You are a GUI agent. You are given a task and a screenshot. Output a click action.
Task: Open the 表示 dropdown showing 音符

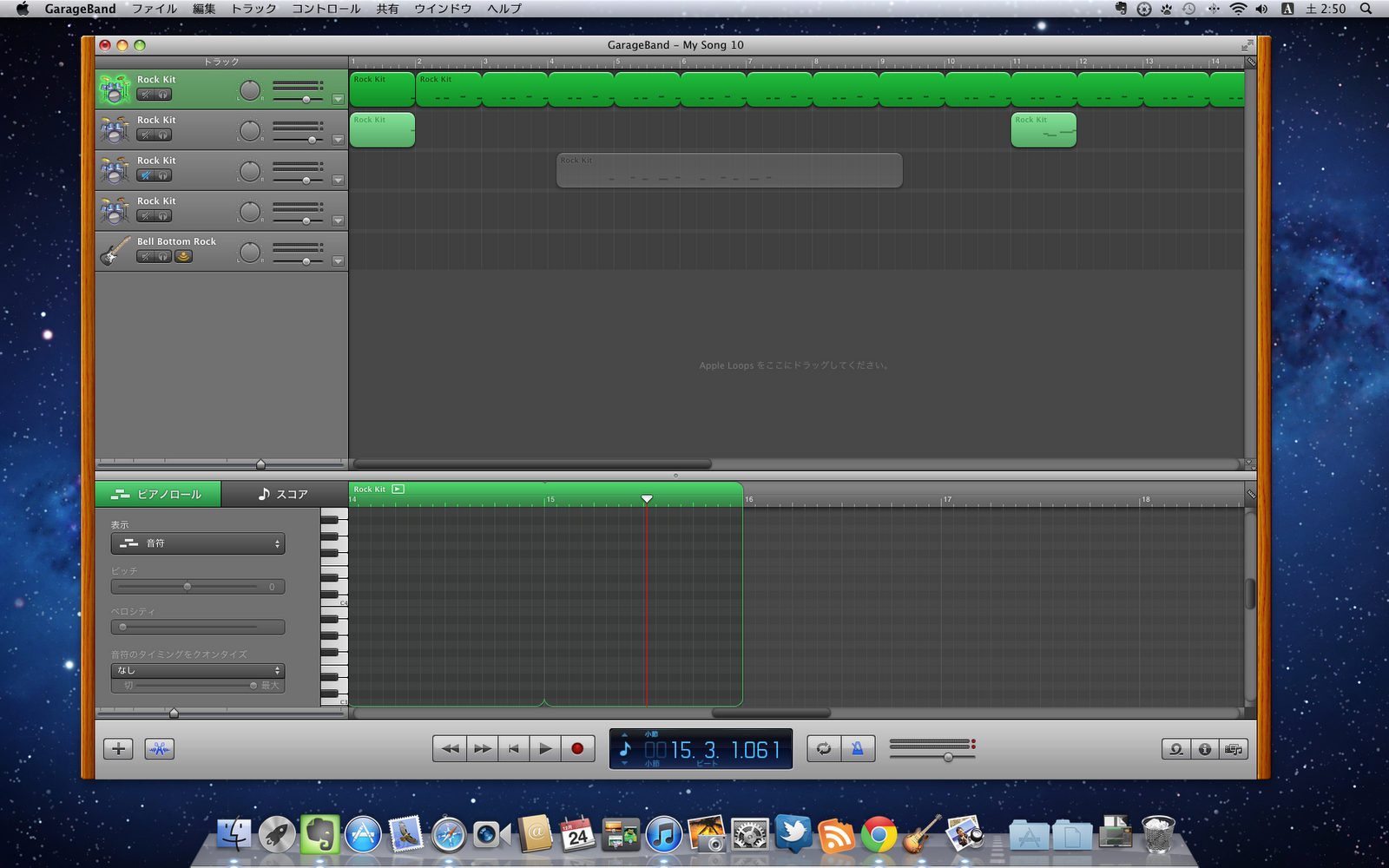click(x=198, y=543)
